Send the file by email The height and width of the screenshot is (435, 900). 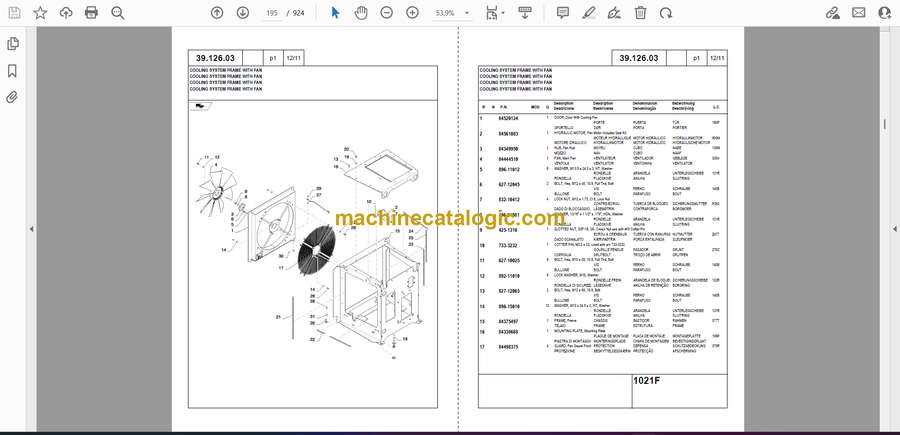coord(859,13)
